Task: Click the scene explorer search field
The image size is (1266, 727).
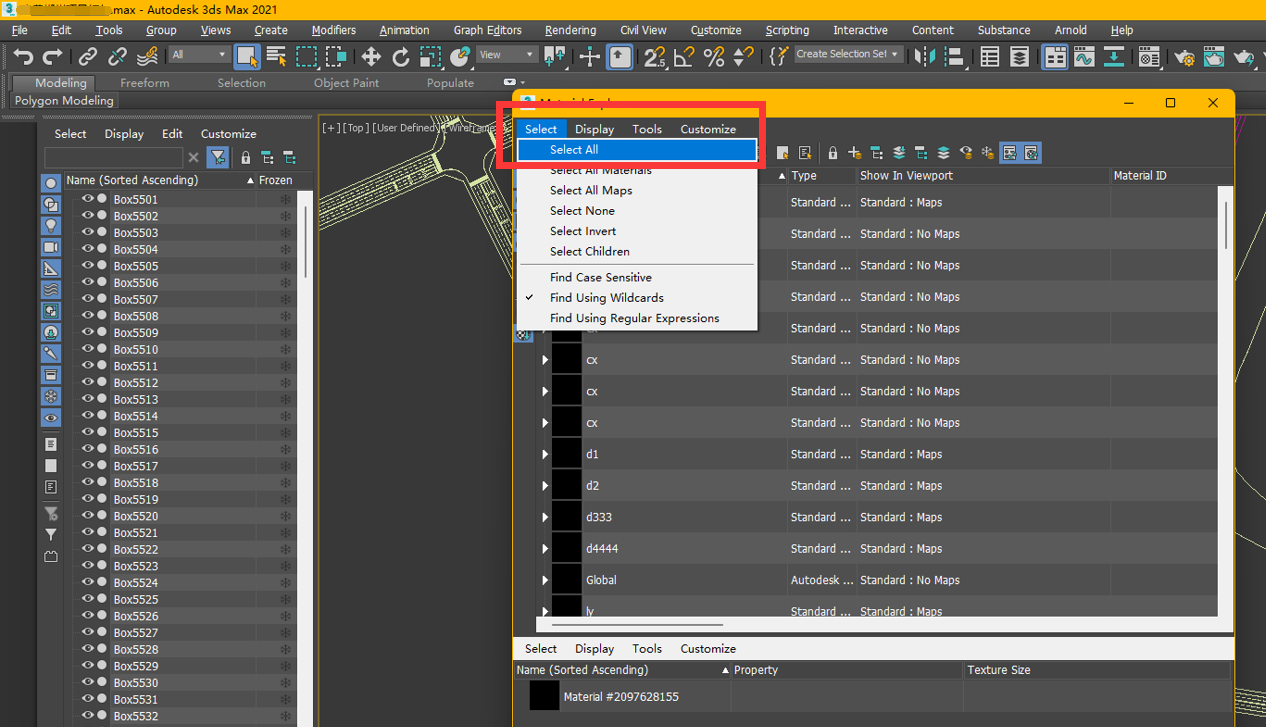Action: click(114, 158)
